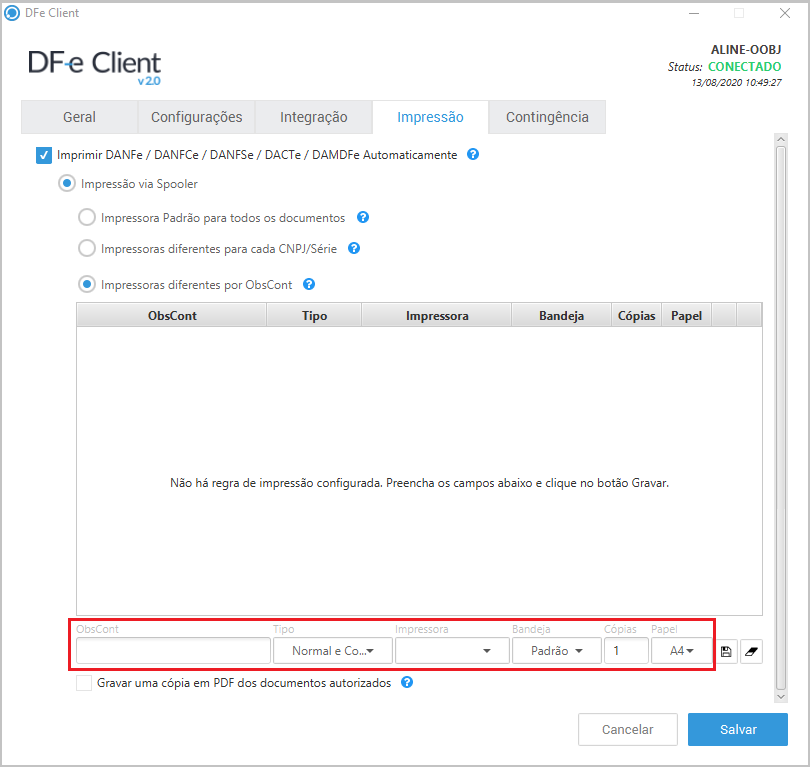Click the Impressora column header
The width and height of the screenshot is (810, 767).
tap(437, 316)
